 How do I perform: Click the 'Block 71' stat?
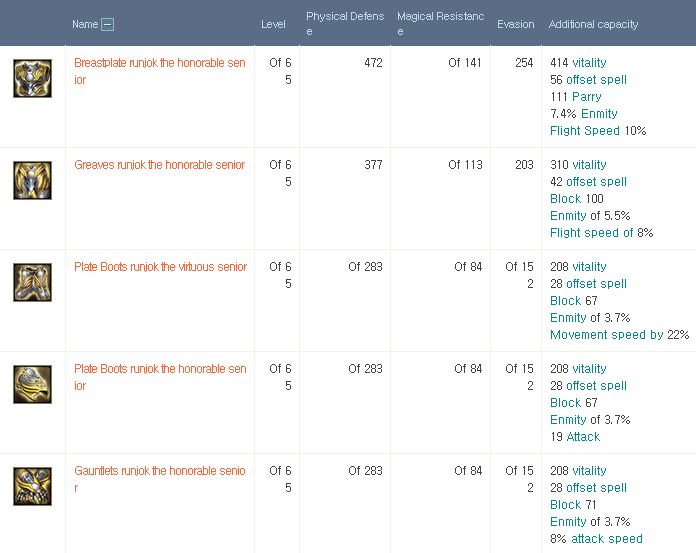(x=573, y=505)
